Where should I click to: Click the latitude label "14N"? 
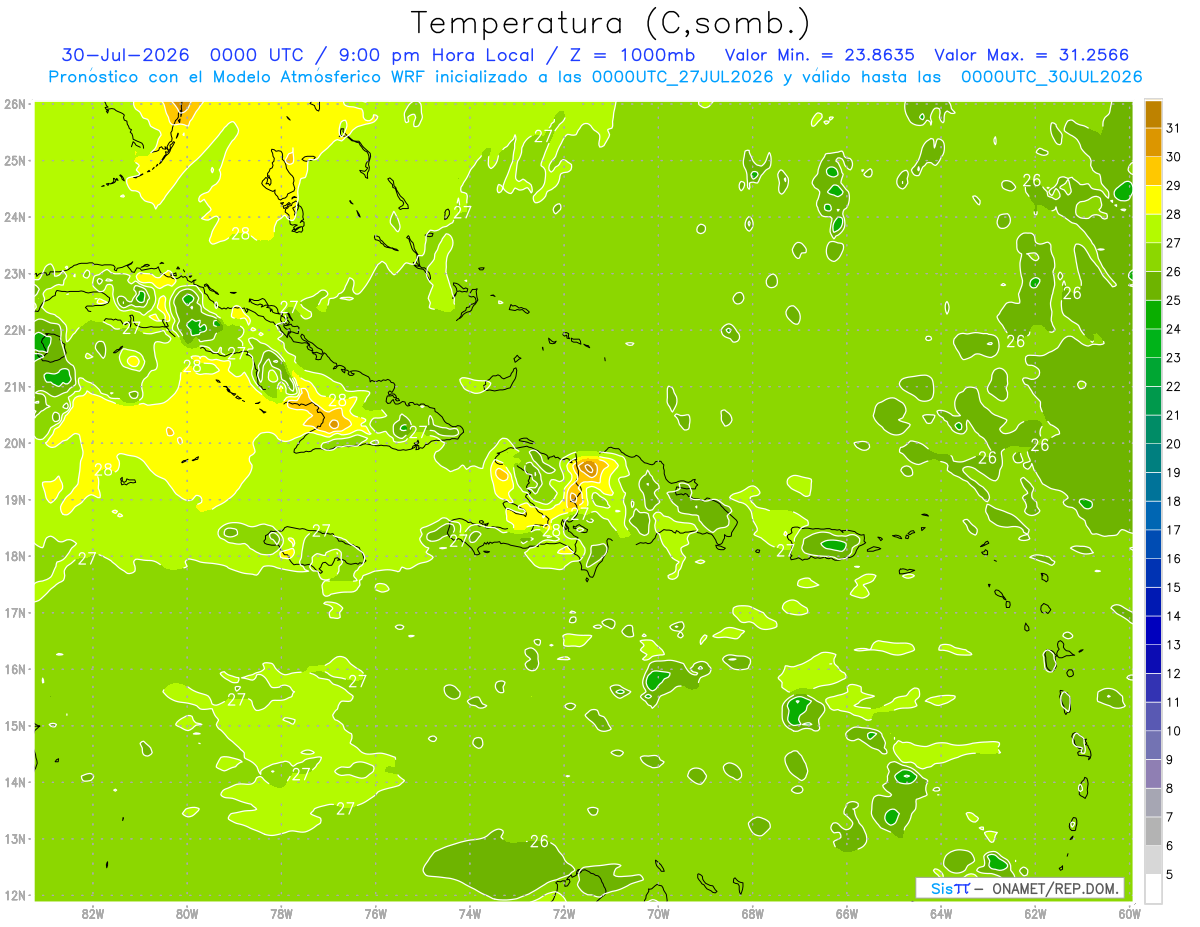[15, 782]
